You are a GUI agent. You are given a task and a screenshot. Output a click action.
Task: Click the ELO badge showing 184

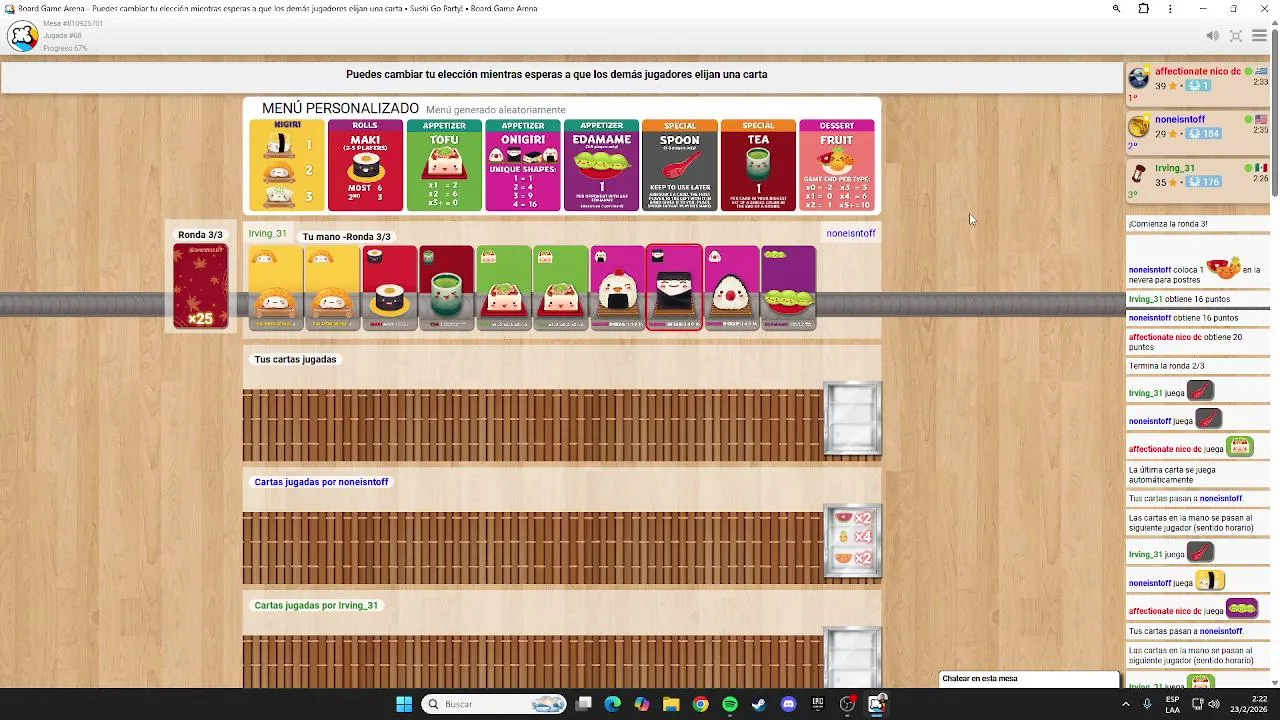[1204, 134]
